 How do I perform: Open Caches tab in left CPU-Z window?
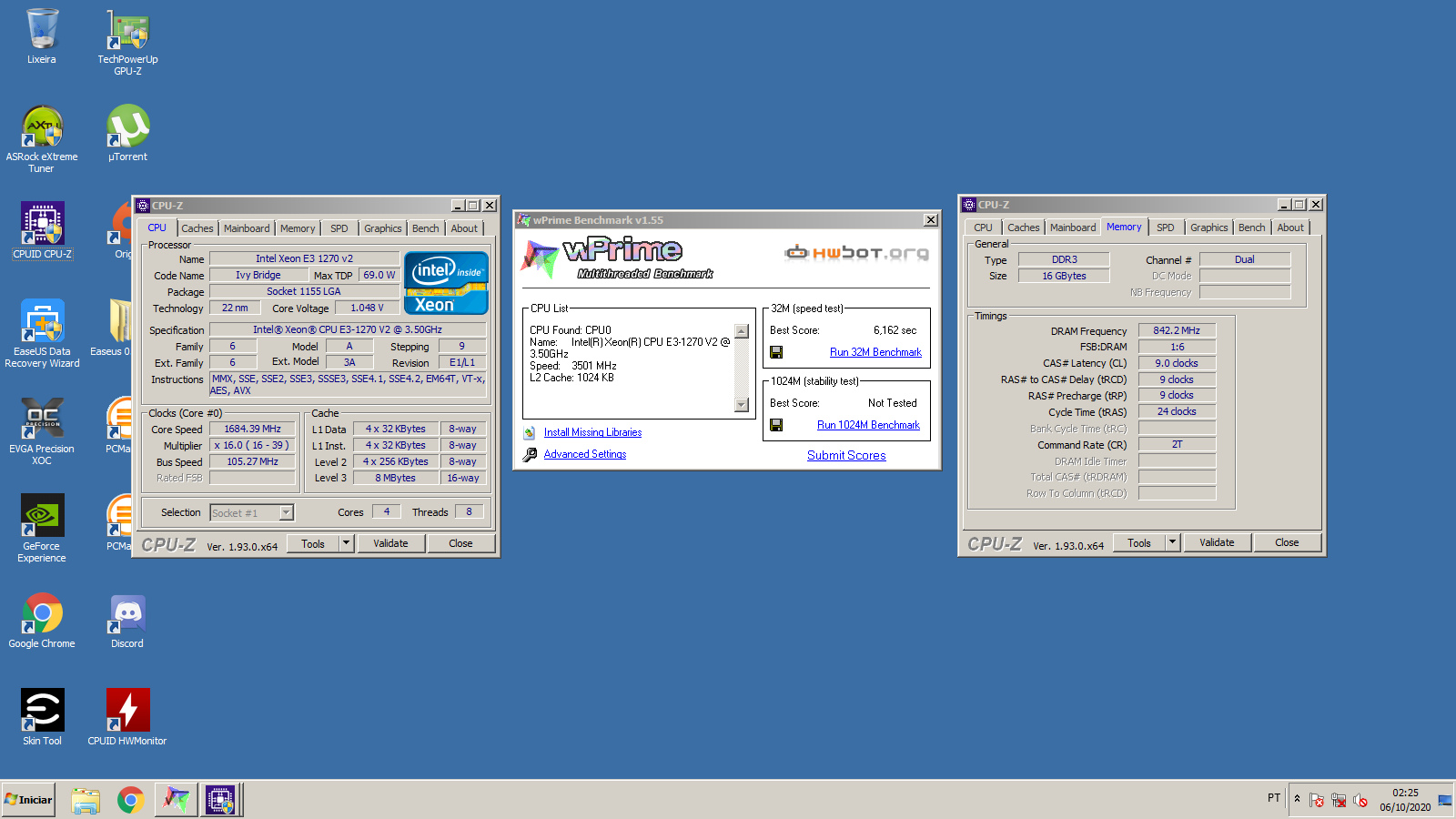pyautogui.click(x=197, y=228)
